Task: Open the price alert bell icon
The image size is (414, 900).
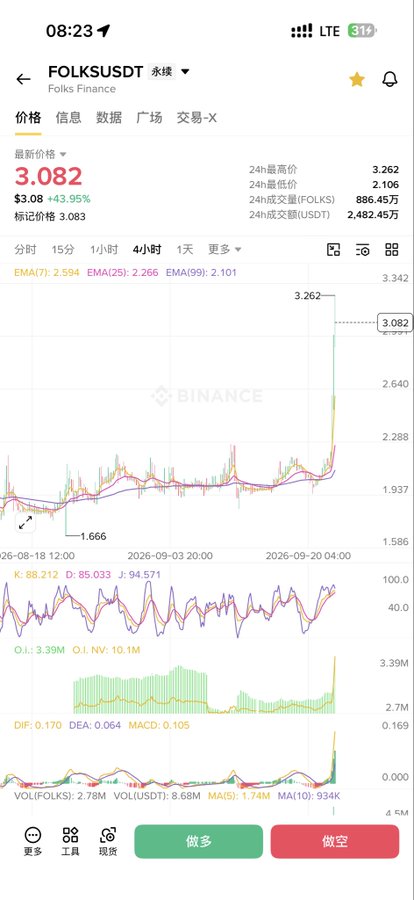Action: coord(390,79)
